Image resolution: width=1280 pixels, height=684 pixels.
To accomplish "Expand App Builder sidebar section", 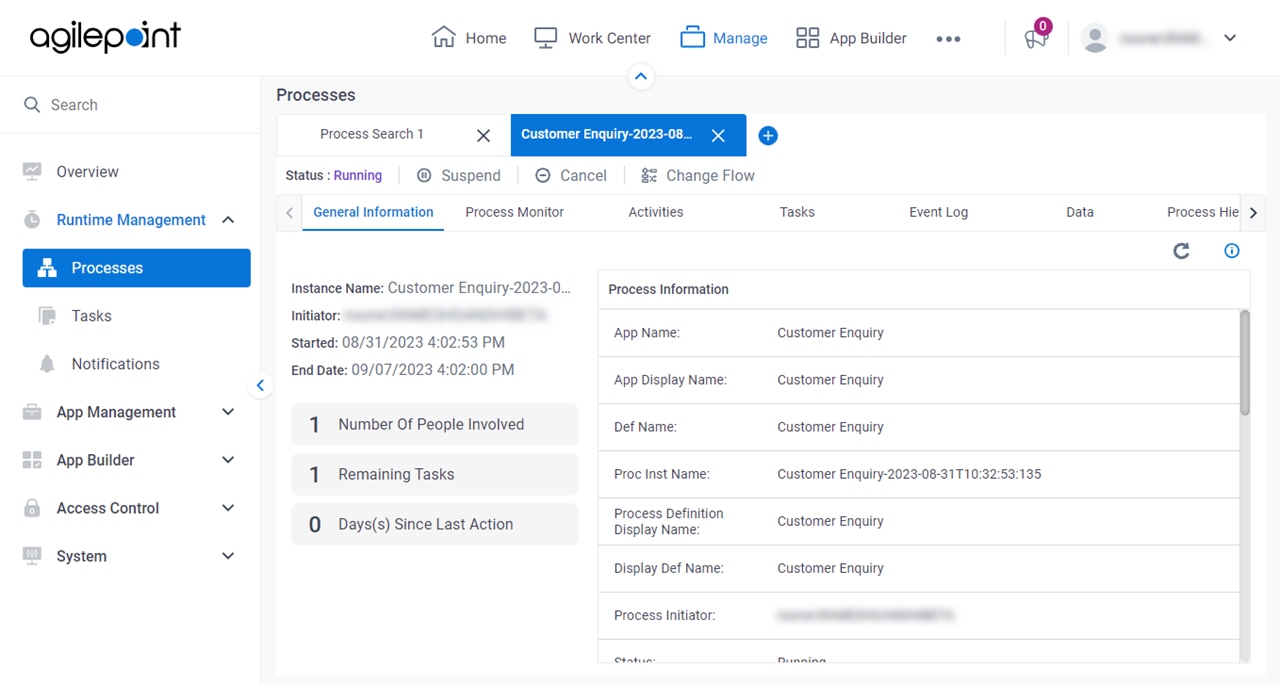I will pos(228,460).
